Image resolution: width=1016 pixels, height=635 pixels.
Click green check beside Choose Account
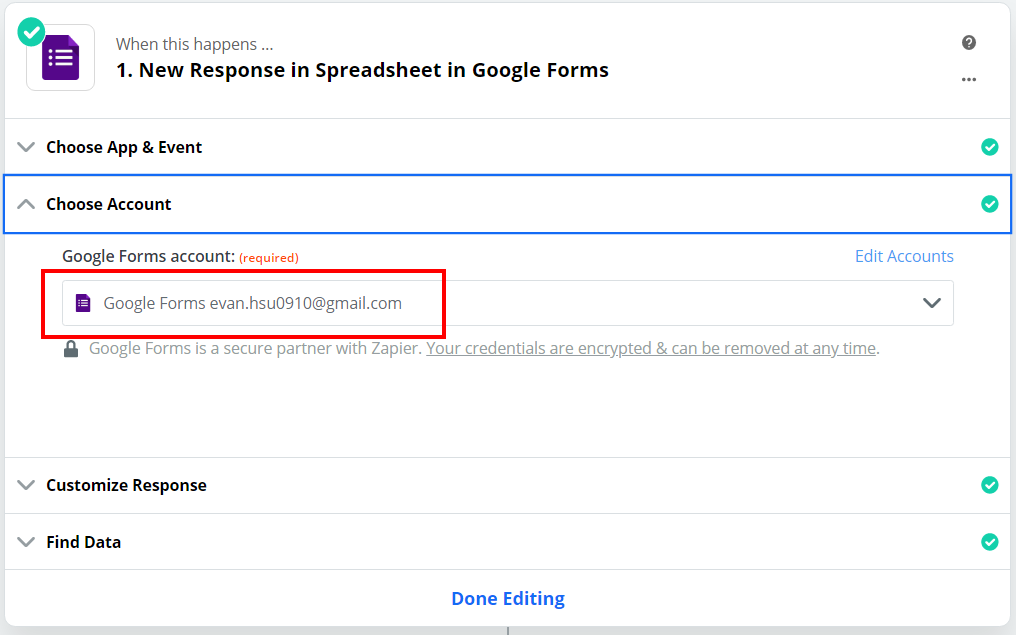pyautogui.click(x=989, y=204)
